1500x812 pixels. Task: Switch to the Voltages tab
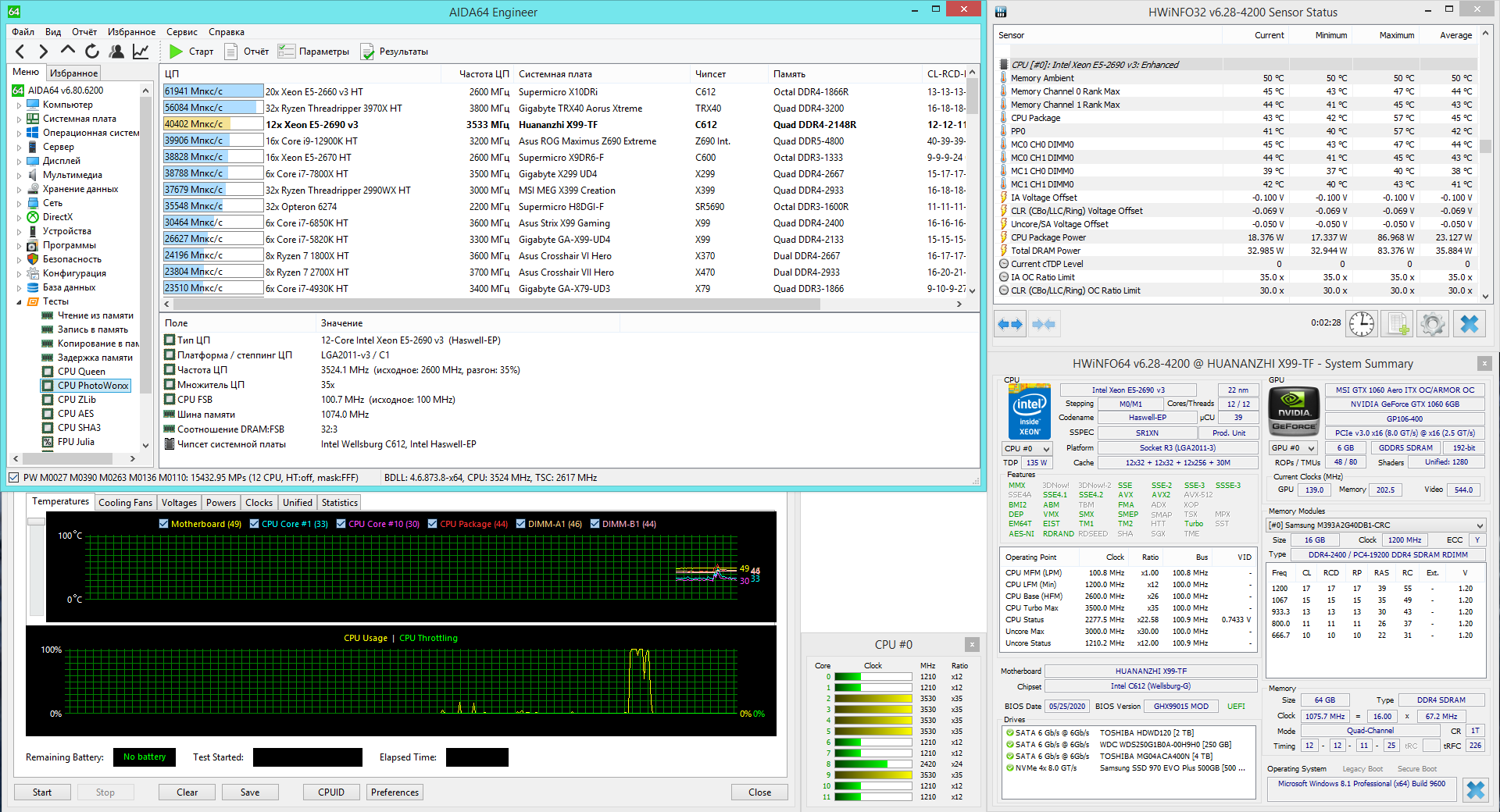179,503
